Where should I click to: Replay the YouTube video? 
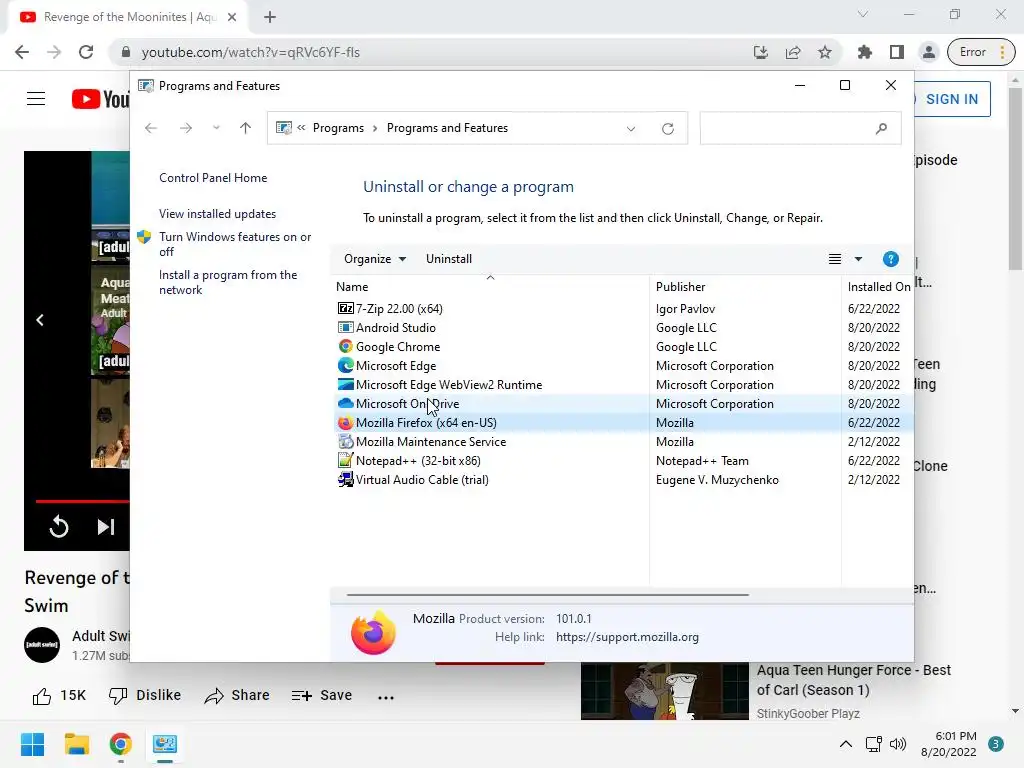pos(59,526)
